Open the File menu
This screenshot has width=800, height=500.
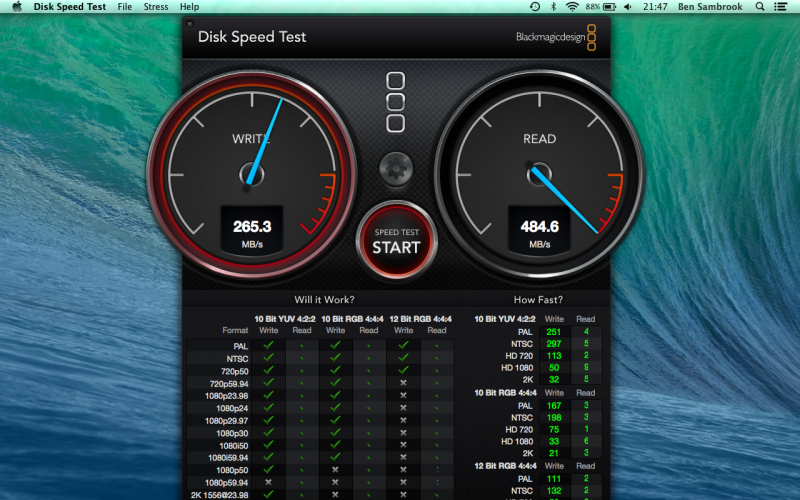(124, 7)
